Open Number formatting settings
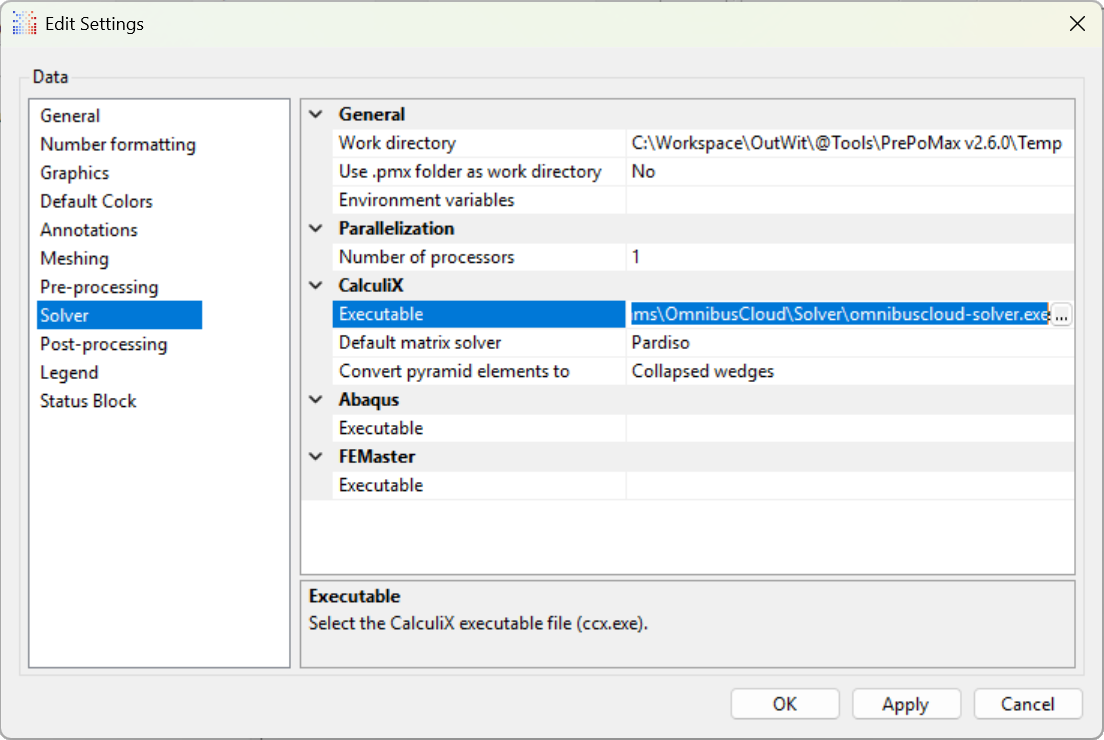 (x=118, y=144)
